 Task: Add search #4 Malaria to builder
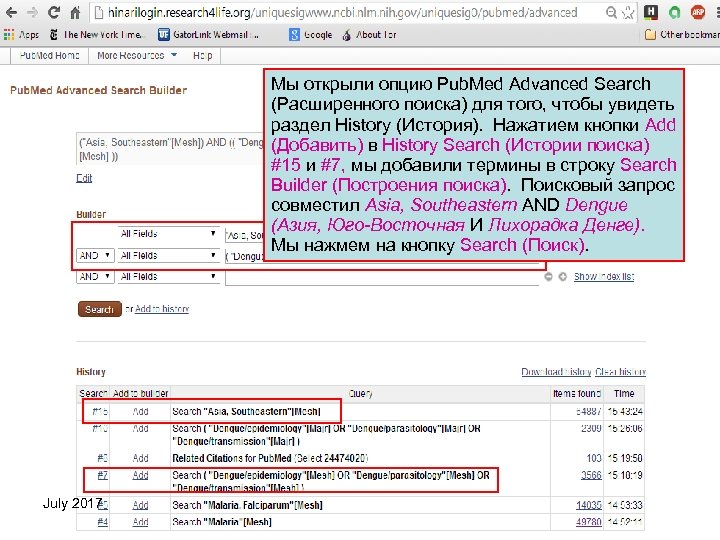tap(140, 522)
